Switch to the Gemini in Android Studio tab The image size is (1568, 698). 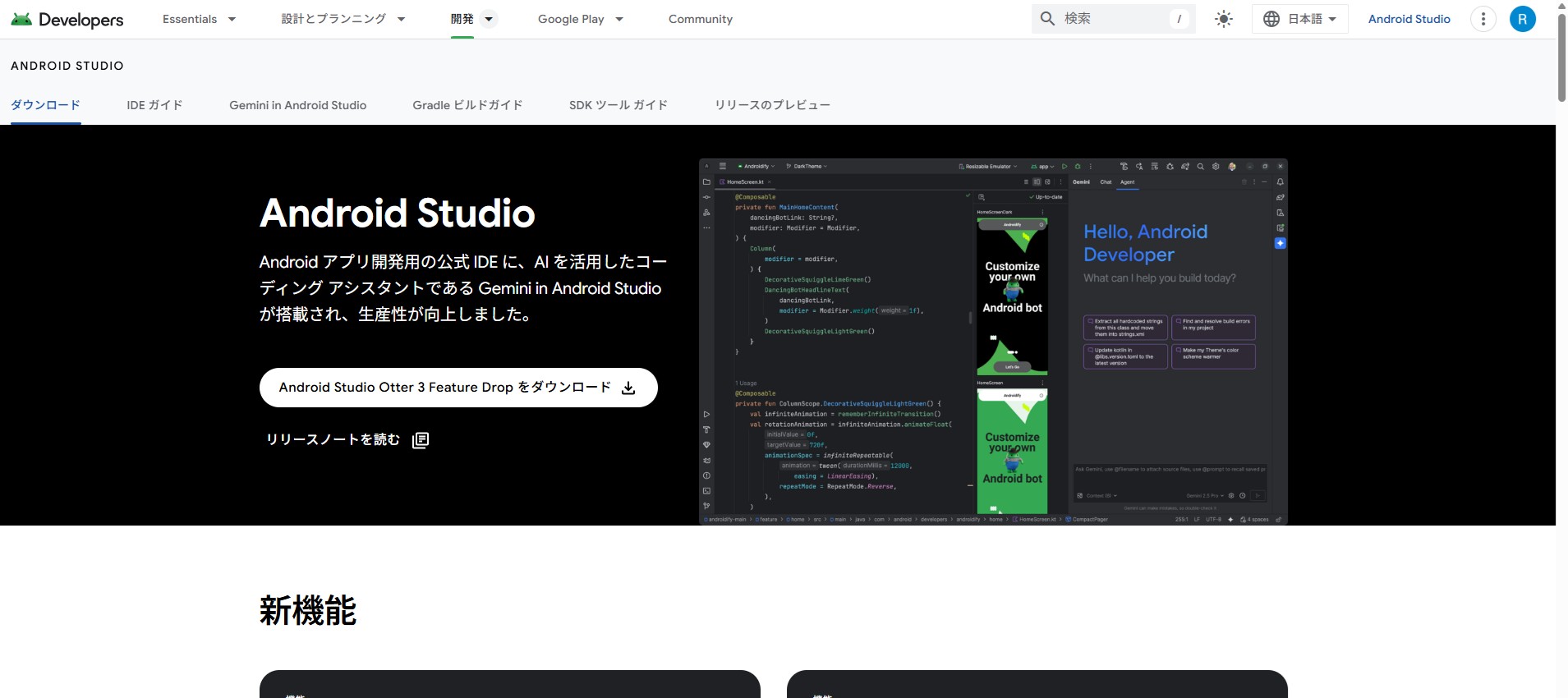(x=298, y=105)
